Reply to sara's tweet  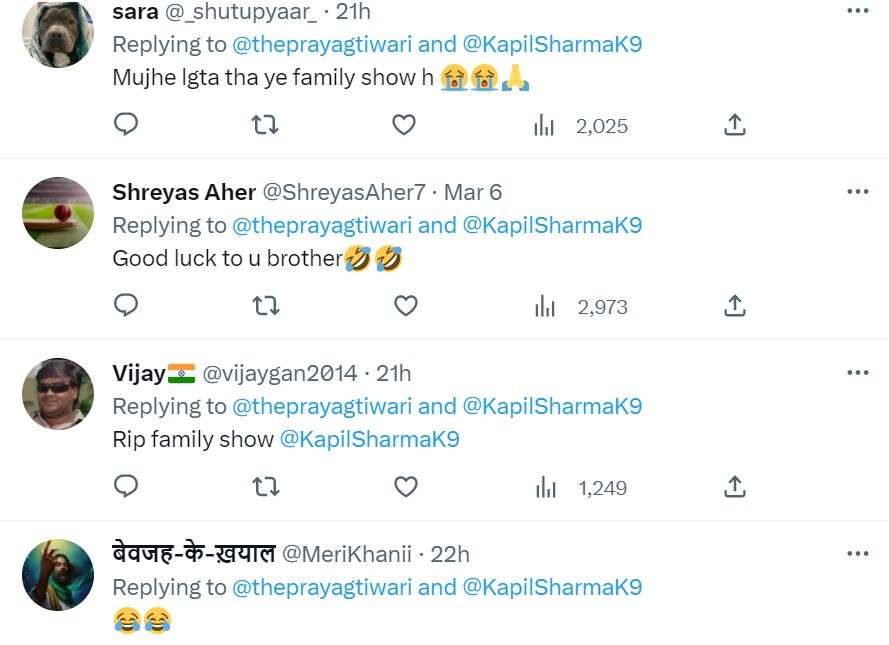[x=126, y=125]
